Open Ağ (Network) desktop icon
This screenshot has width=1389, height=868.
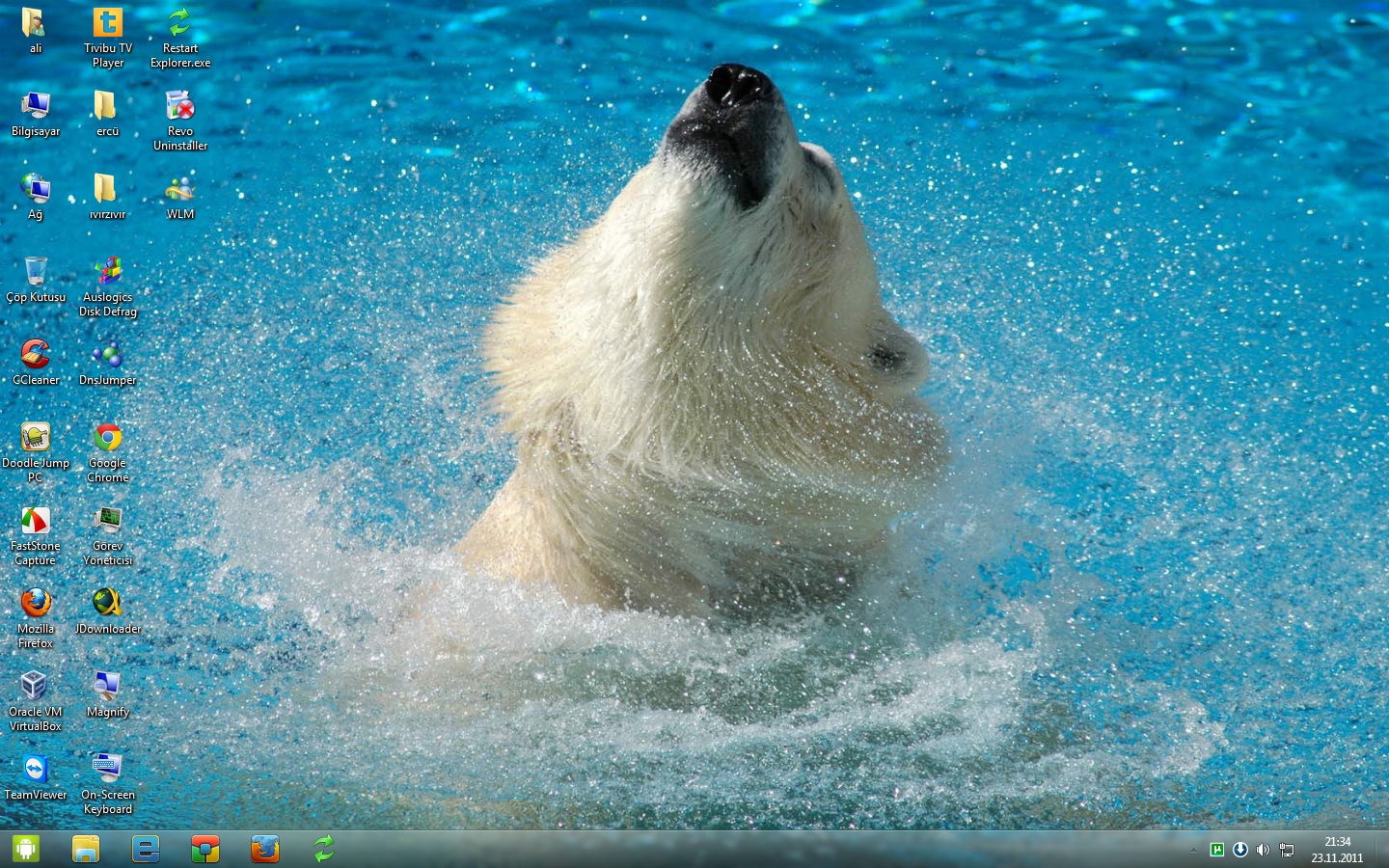35,197
